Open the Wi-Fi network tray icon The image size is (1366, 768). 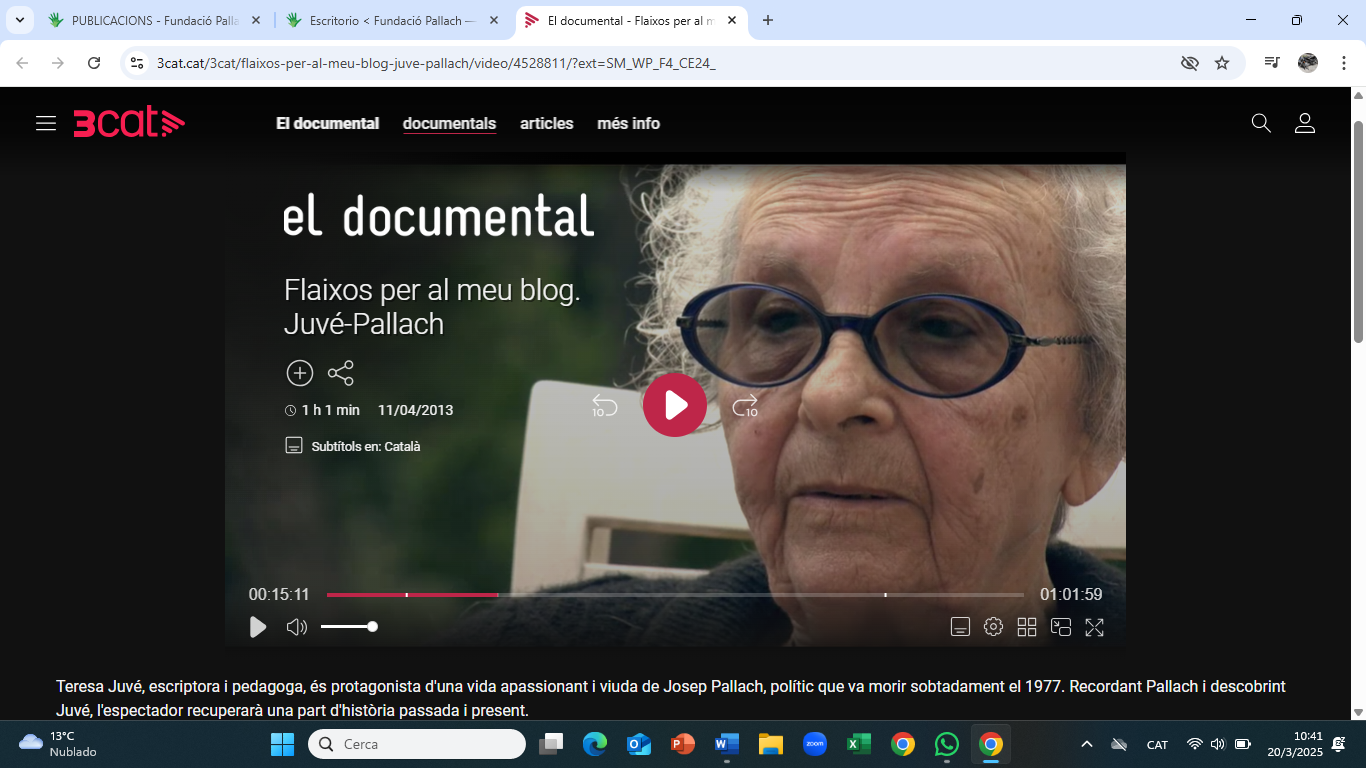pyautogui.click(x=1194, y=744)
